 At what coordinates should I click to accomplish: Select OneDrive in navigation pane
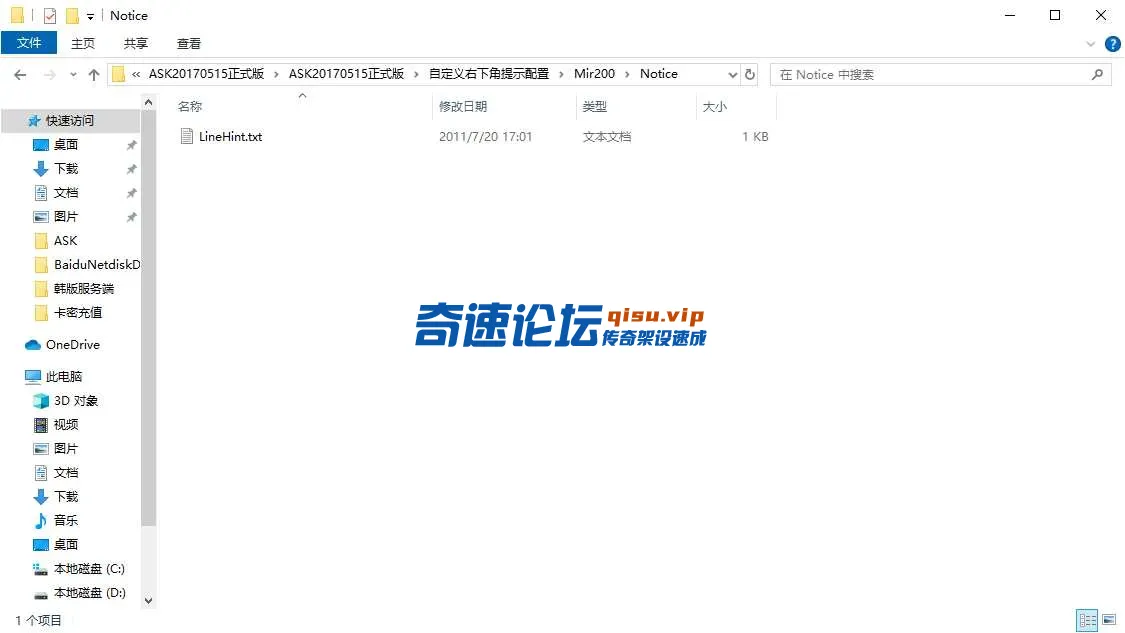pos(72,345)
